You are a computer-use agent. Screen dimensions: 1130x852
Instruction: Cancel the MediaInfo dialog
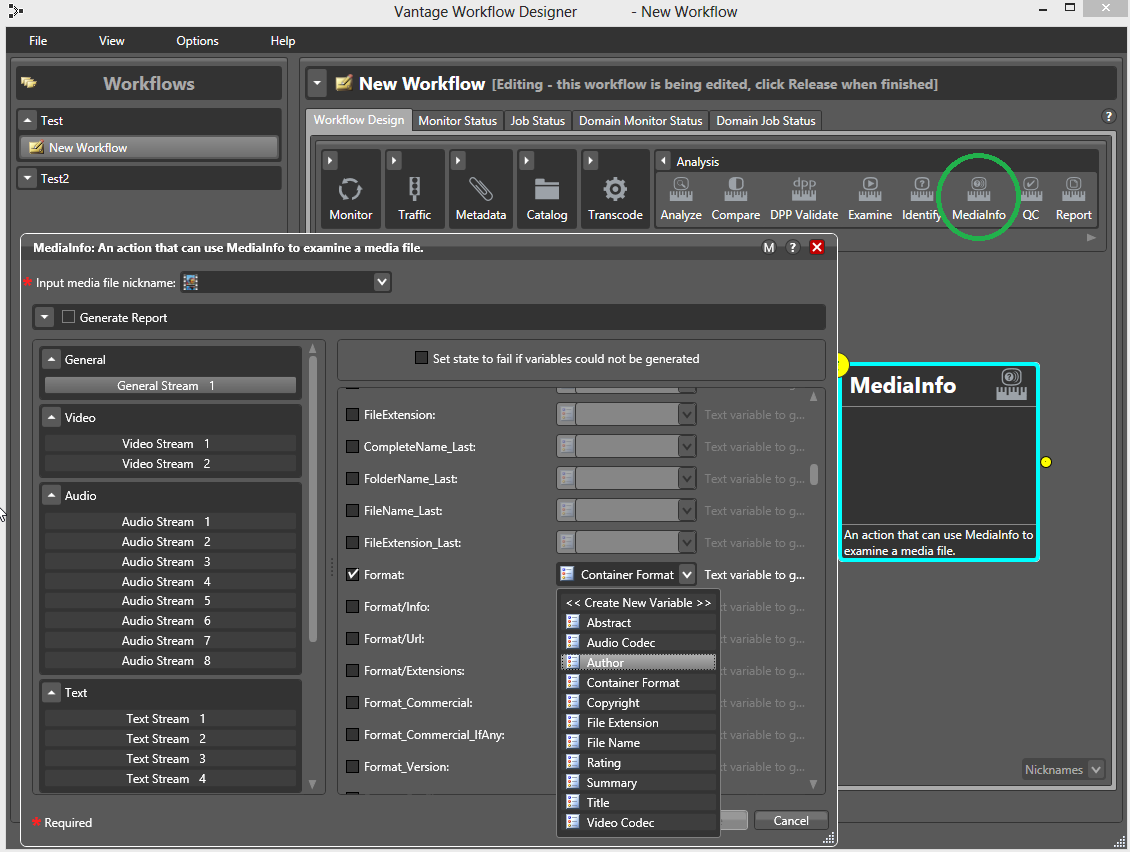click(x=791, y=820)
